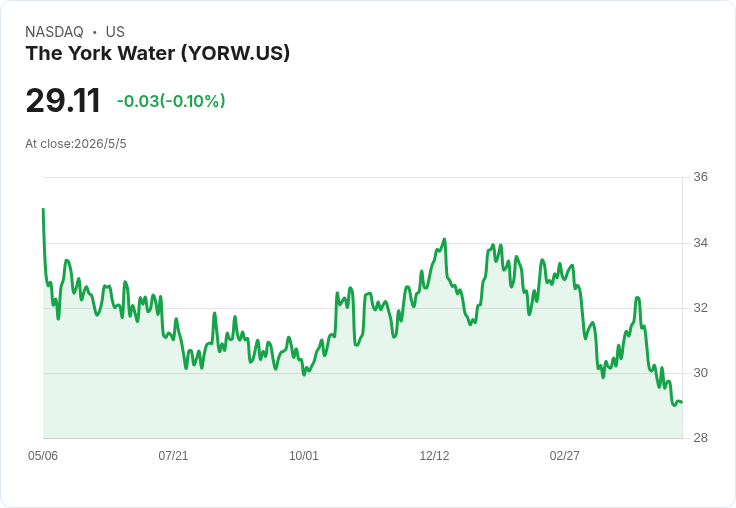This screenshot has height=508, width=736.
Task: Click the 02/27 date axis label
Action: click(x=565, y=455)
